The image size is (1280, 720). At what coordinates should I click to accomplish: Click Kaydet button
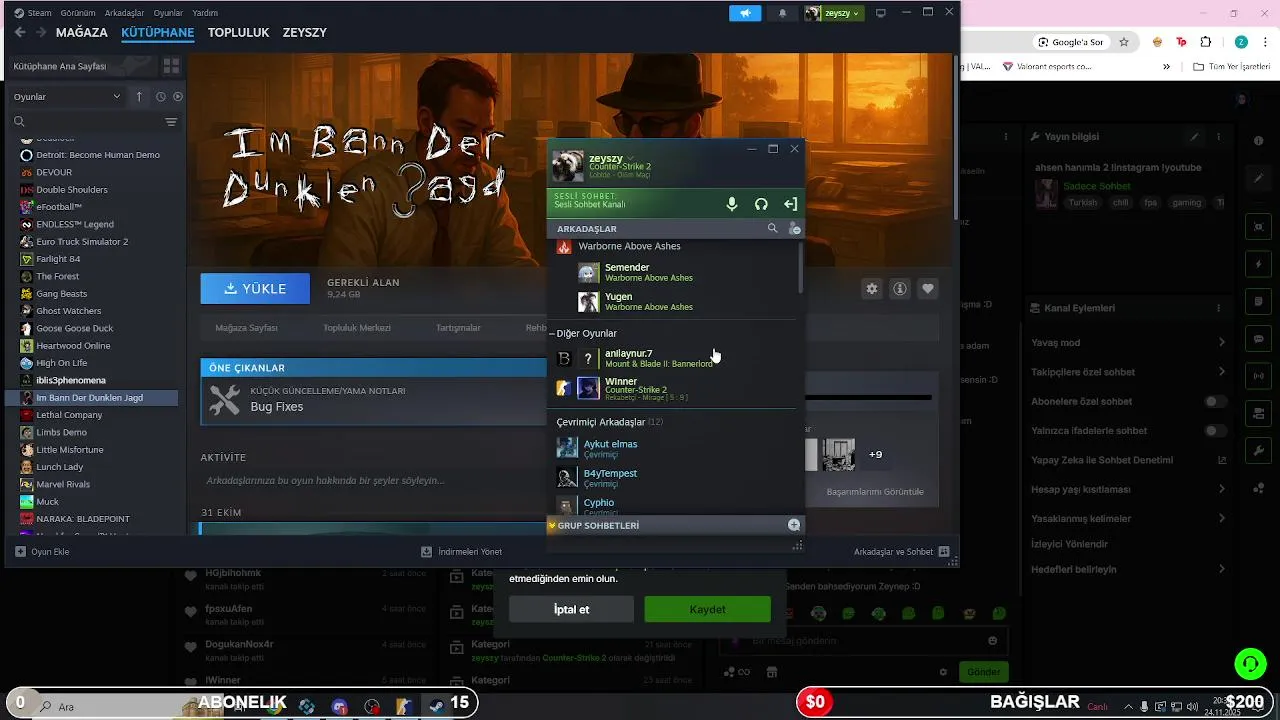[x=707, y=609]
